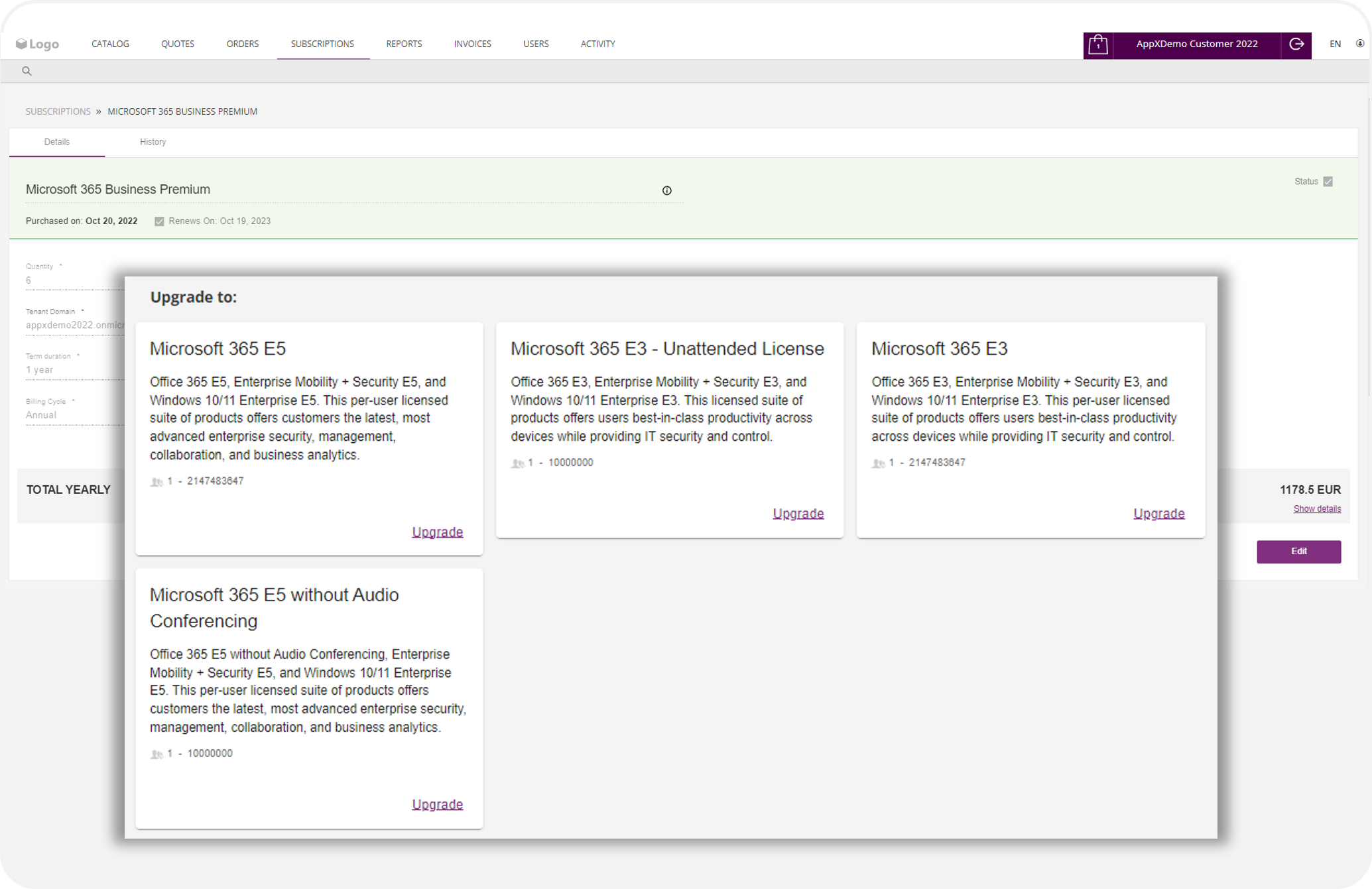
Task: Toggle the Status checkbox
Action: (x=1328, y=182)
